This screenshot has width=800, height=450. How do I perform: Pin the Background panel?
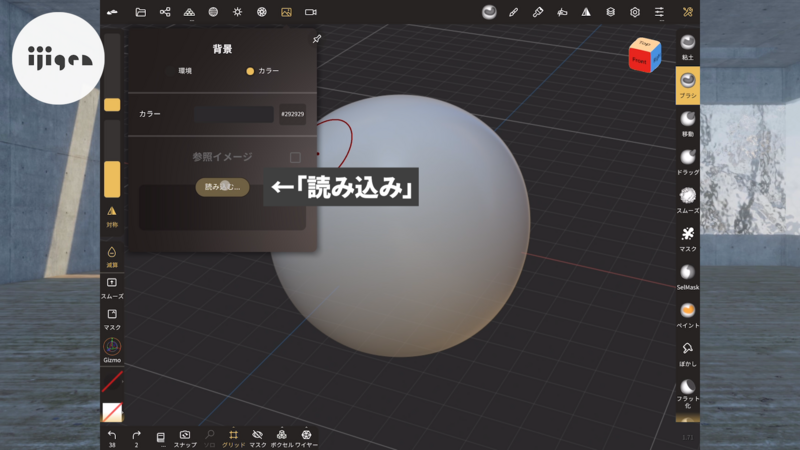[317, 39]
